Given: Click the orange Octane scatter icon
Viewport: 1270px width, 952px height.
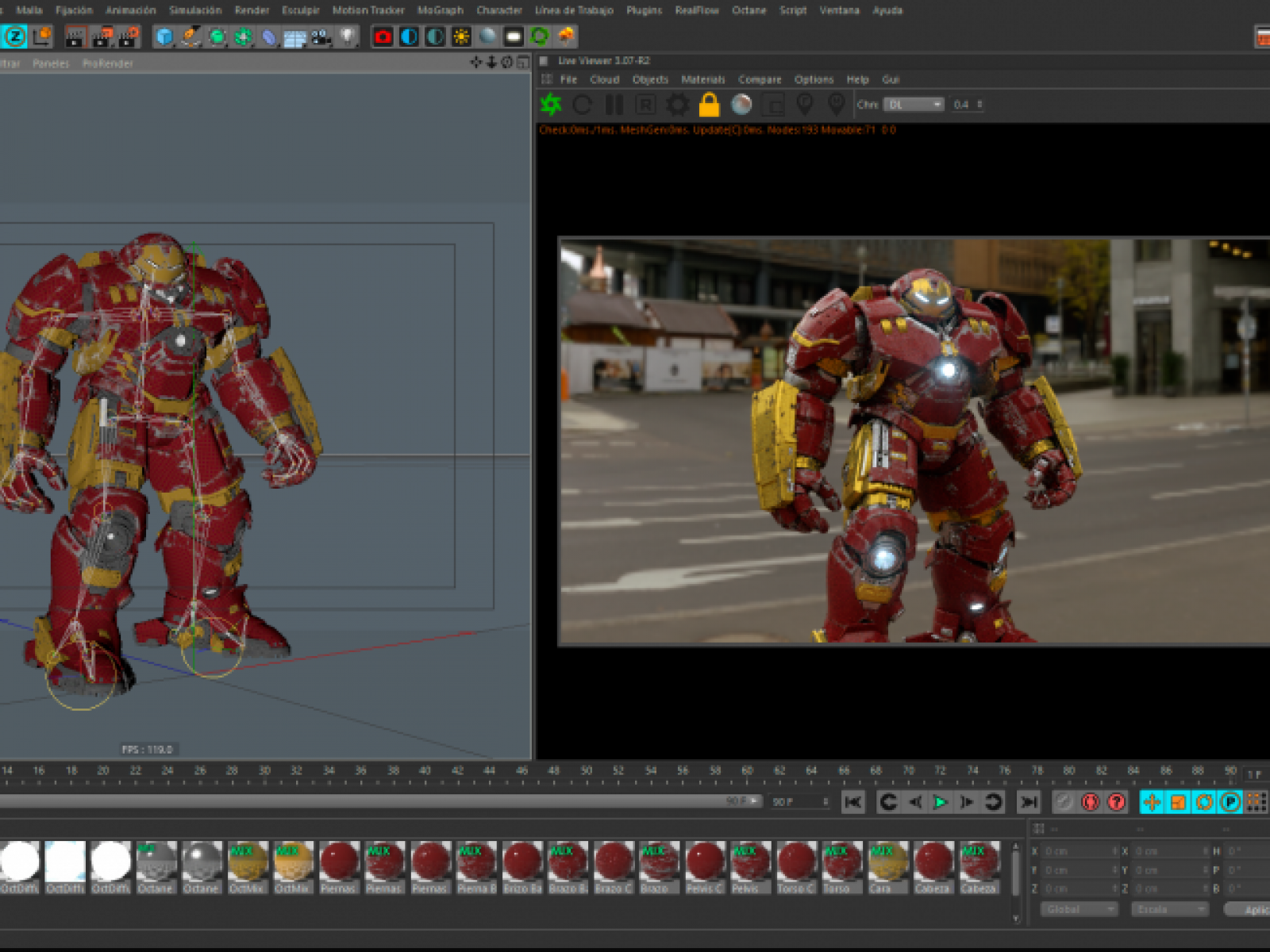Looking at the screenshot, I should [x=566, y=36].
